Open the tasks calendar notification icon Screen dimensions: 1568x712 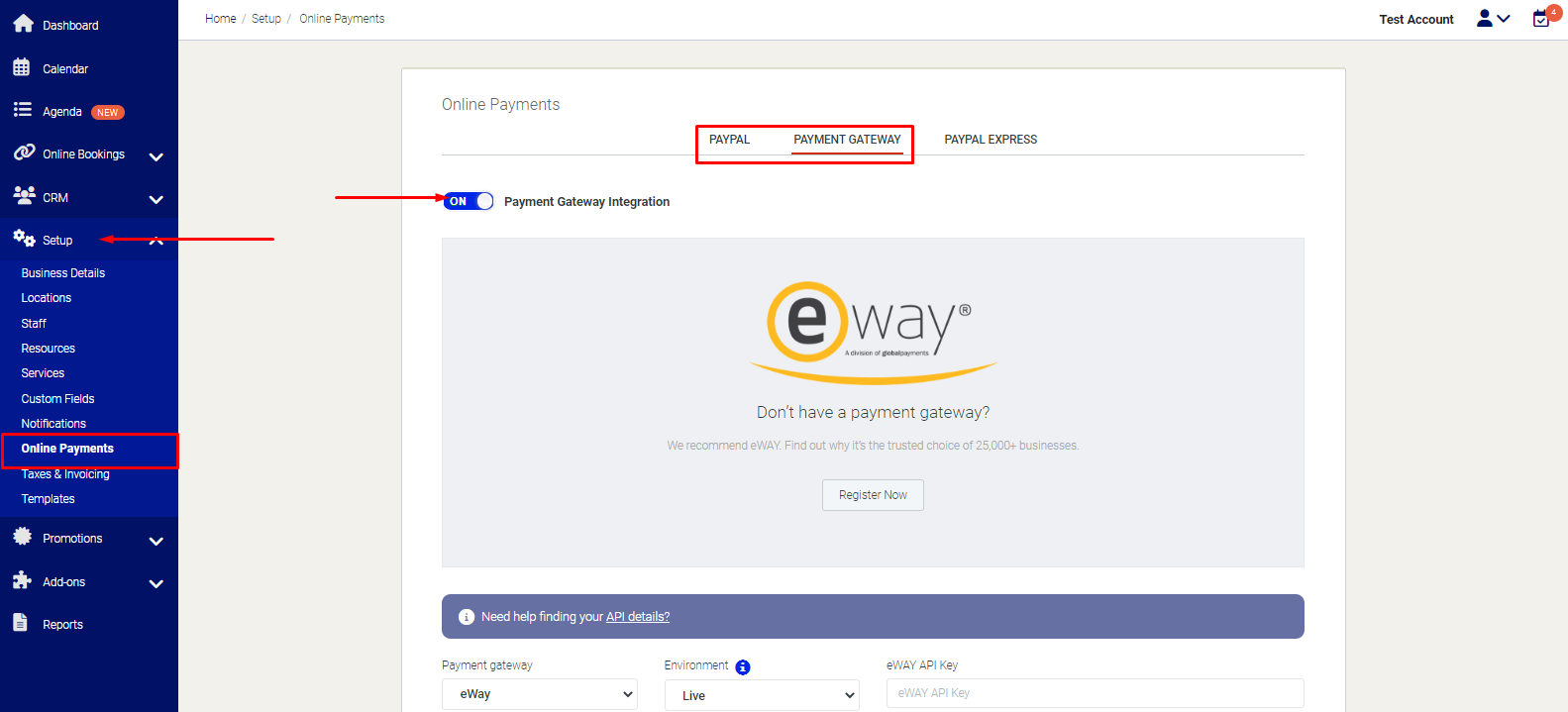tap(1541, 18)
